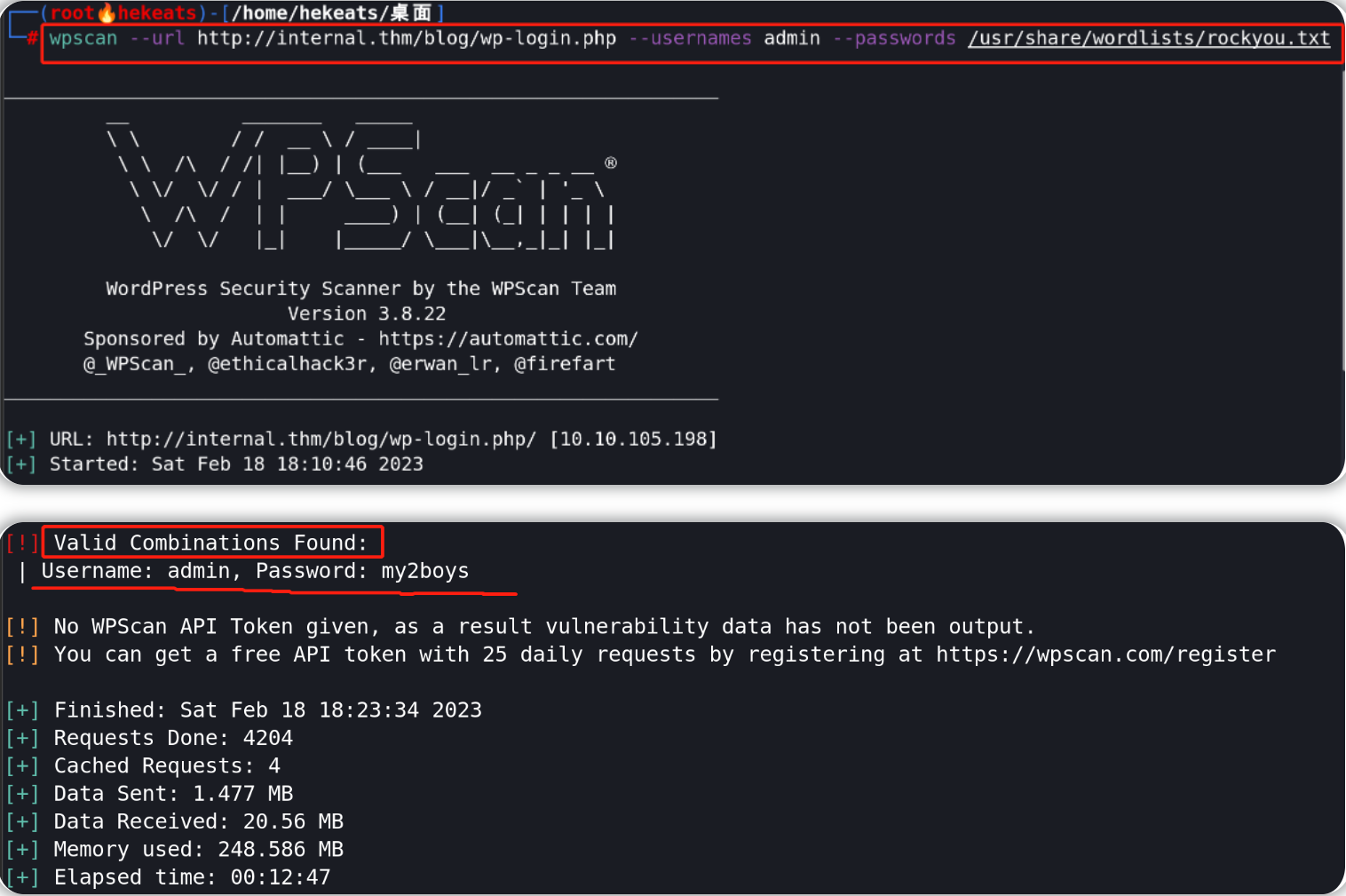Image resolution: width=1346 pixels, height=896 pixels.
Task: Open the https://automattic.com/ link
Action: [508, 338]
